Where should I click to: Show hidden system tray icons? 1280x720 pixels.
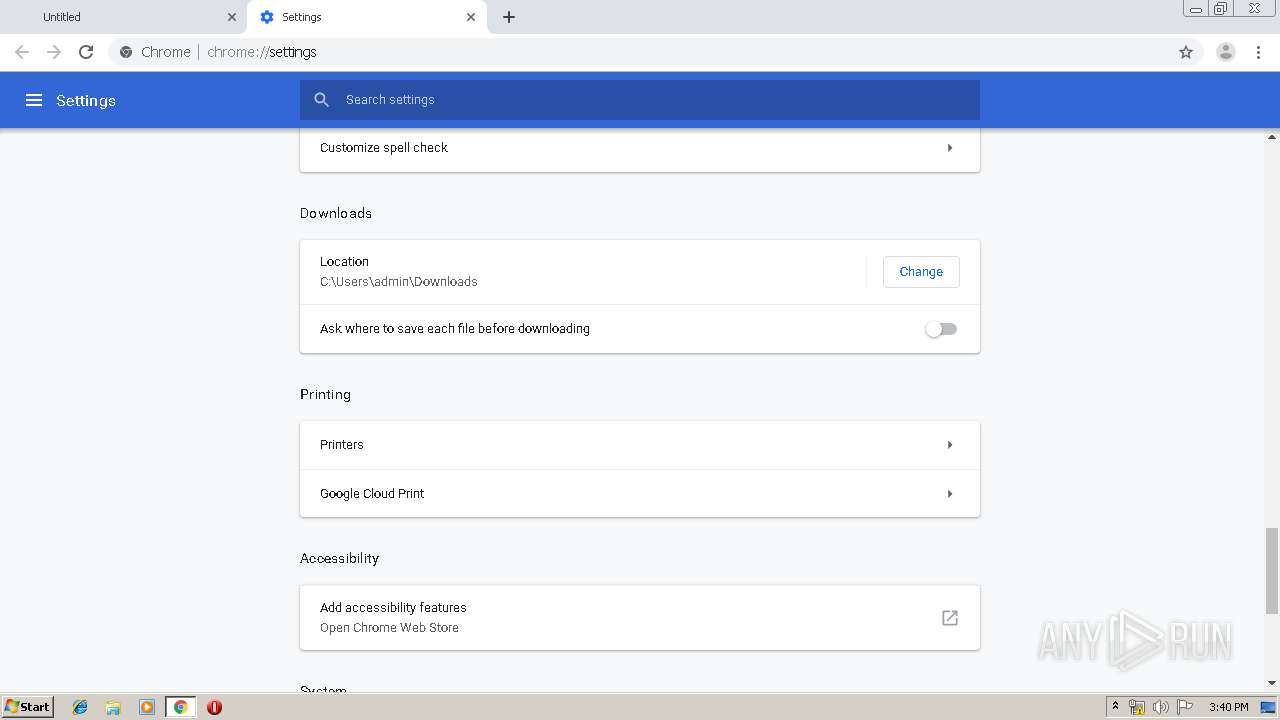pyautogui.click(x=1115, y=707)
